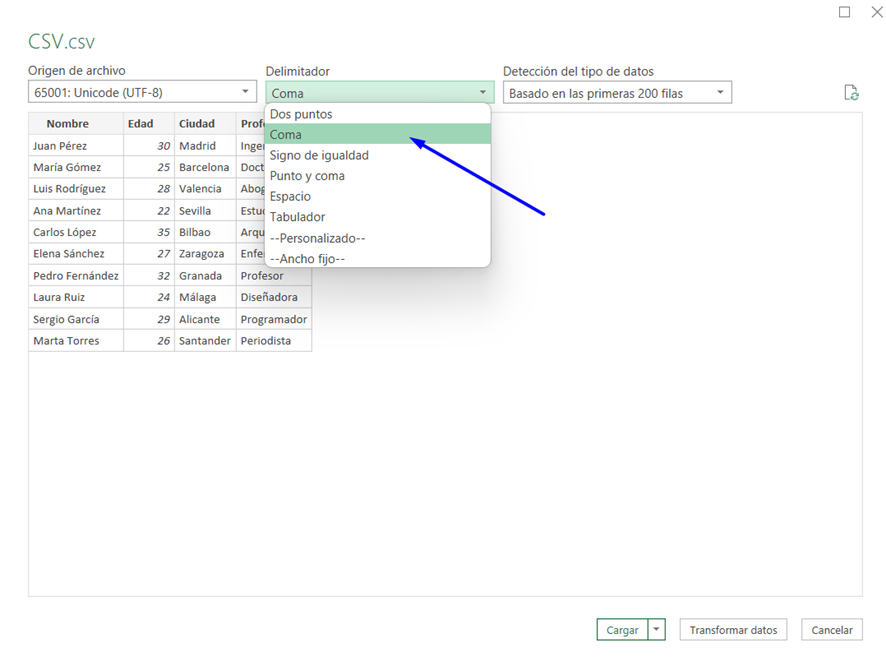Screen dimensions: 886x666
Task: Choose --Ancho fijo-- delimiter option
Action: (377, 259)
